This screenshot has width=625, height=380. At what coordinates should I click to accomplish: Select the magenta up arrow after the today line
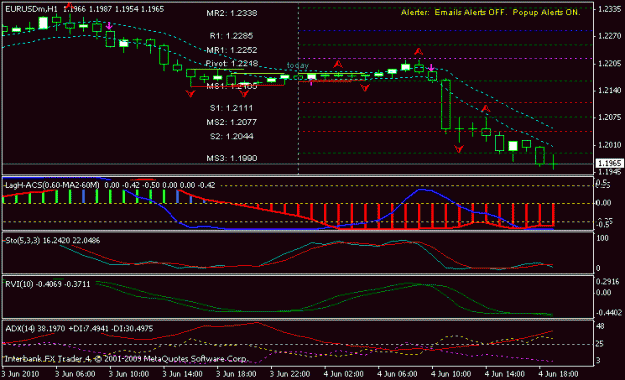[x=311, y=83]
